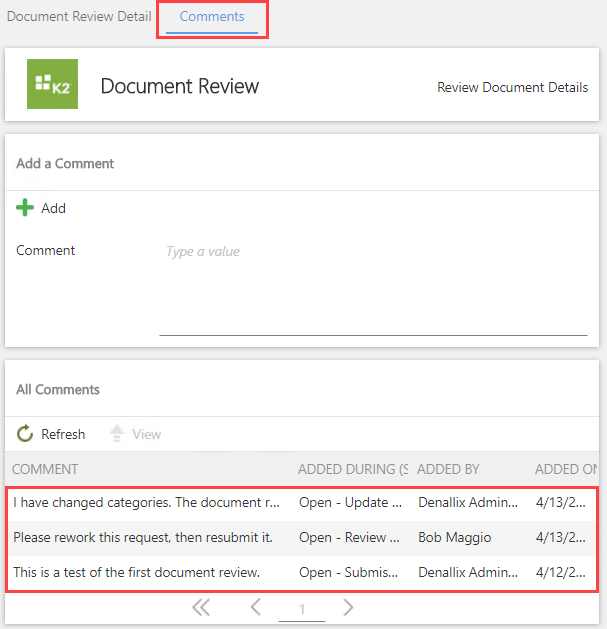The height and width of the screenshot is (629, 607).
Task: Click into the Comment text area
Action: point(373,288)
